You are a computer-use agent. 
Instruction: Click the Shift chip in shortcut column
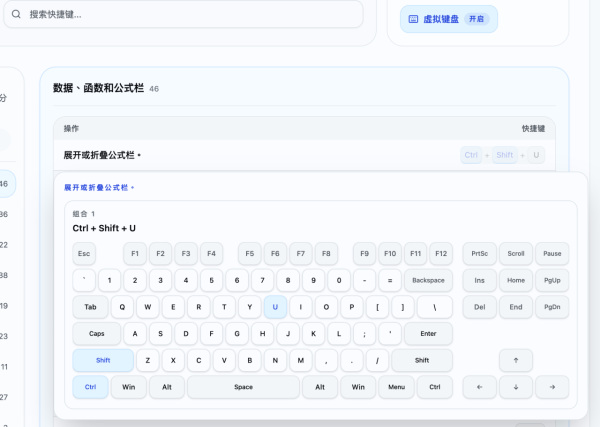(x=505, y=155)
